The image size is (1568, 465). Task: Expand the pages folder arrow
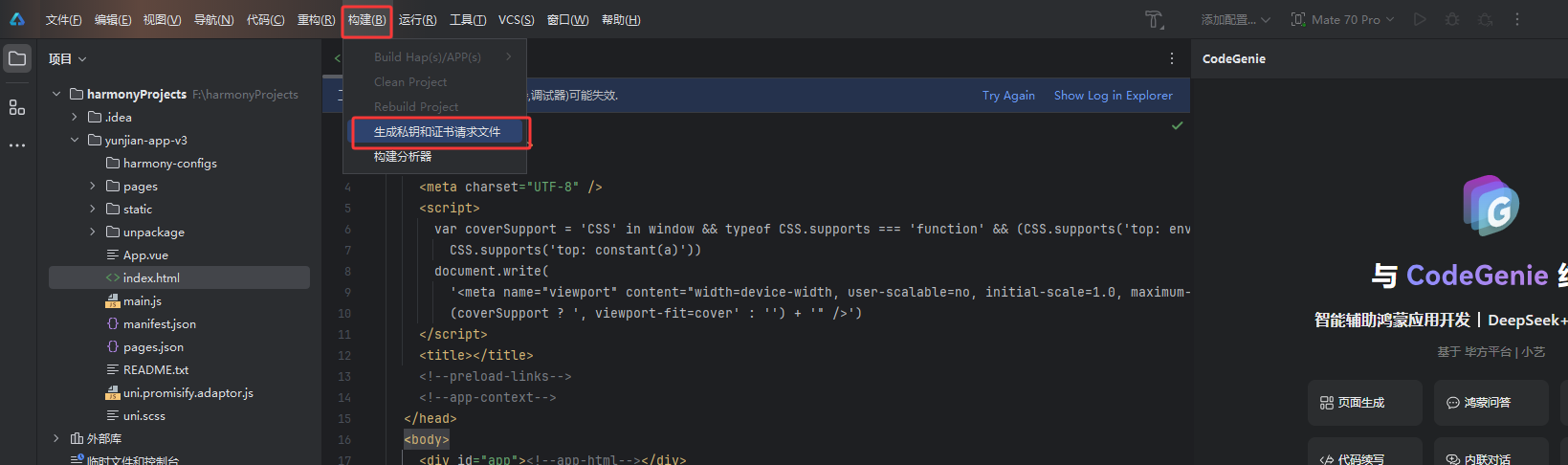click(93, 186)
